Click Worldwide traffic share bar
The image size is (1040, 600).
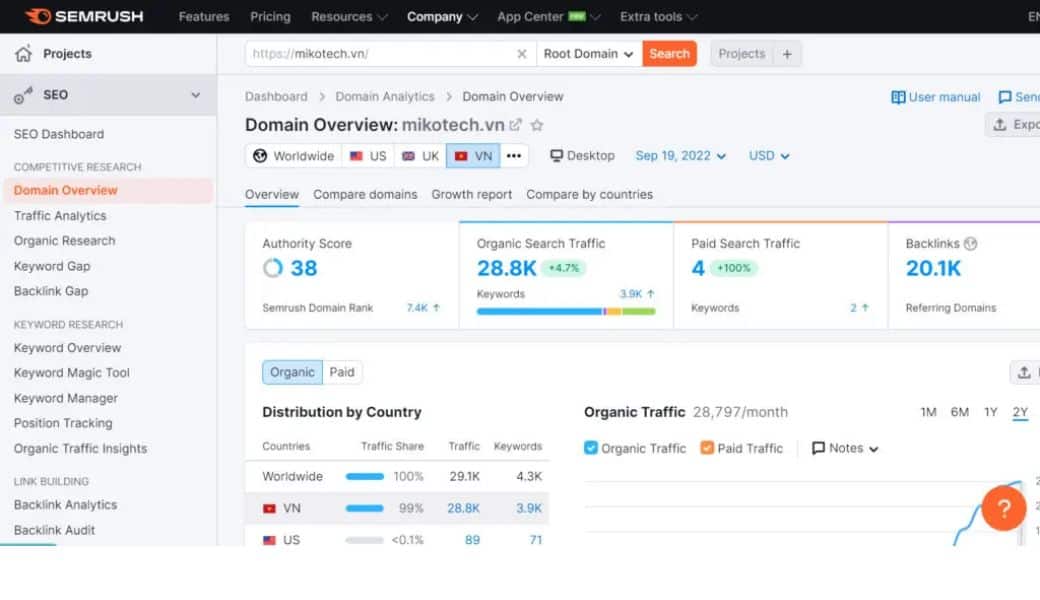click(365, 477)
